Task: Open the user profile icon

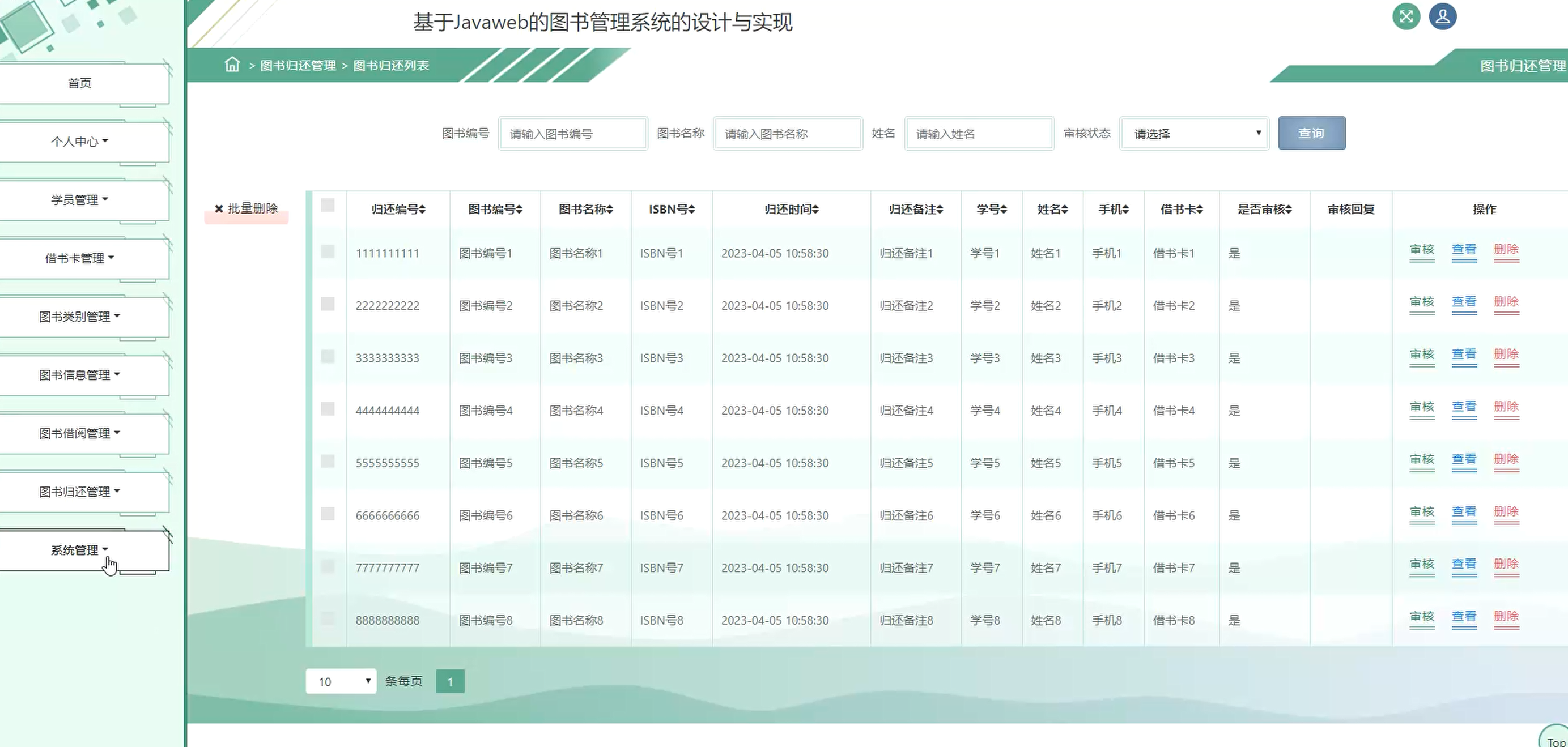Action: click(x=1443, y=16)
